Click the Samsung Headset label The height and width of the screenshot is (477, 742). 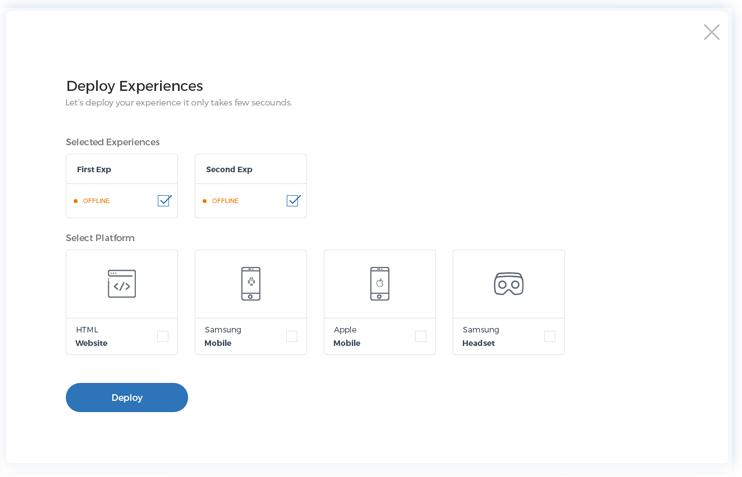point(481,336)
